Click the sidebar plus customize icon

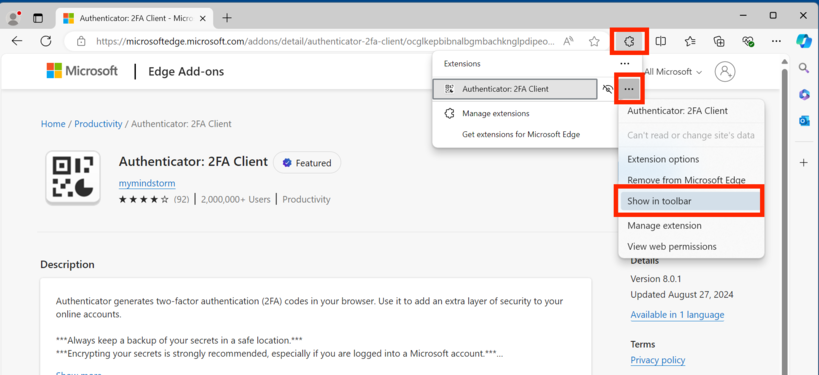click(x=804, y=163)
